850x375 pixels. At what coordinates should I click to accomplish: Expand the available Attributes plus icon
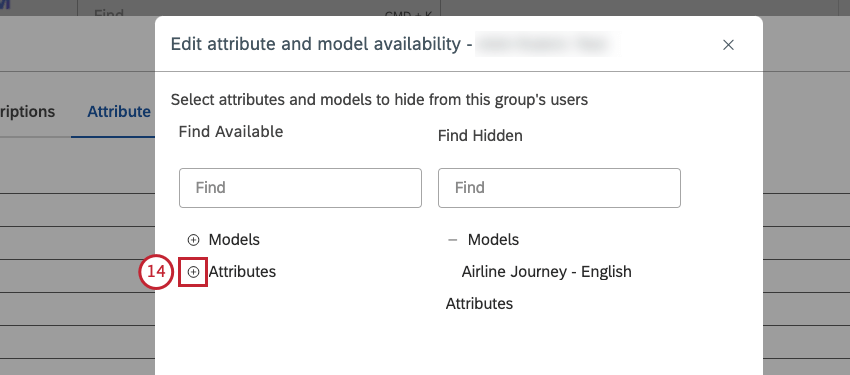[x=193, y=272]
